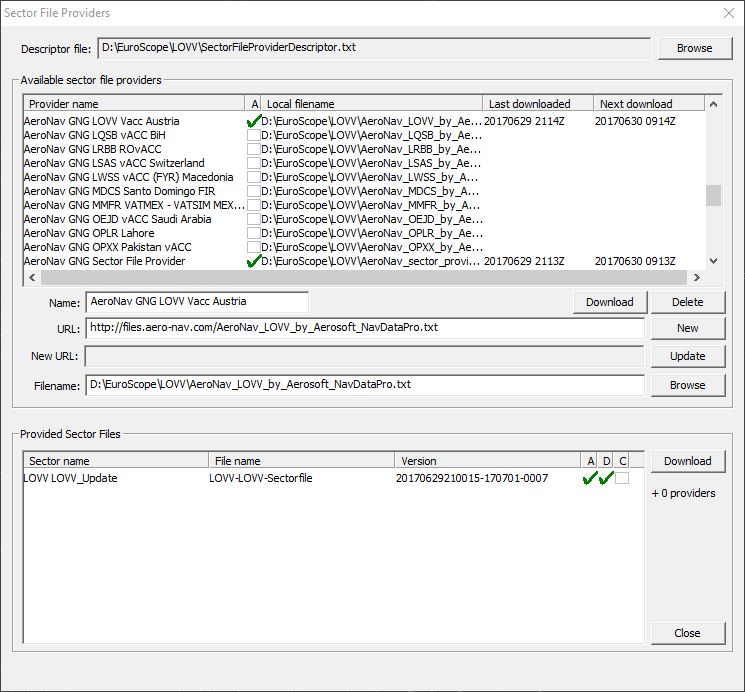Click the Version column header in sector files

click(487, 461)
